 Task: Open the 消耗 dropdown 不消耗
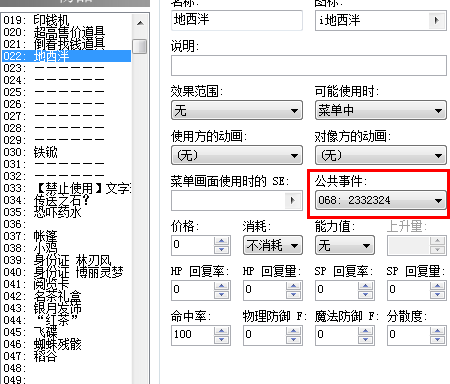(273, 245)
